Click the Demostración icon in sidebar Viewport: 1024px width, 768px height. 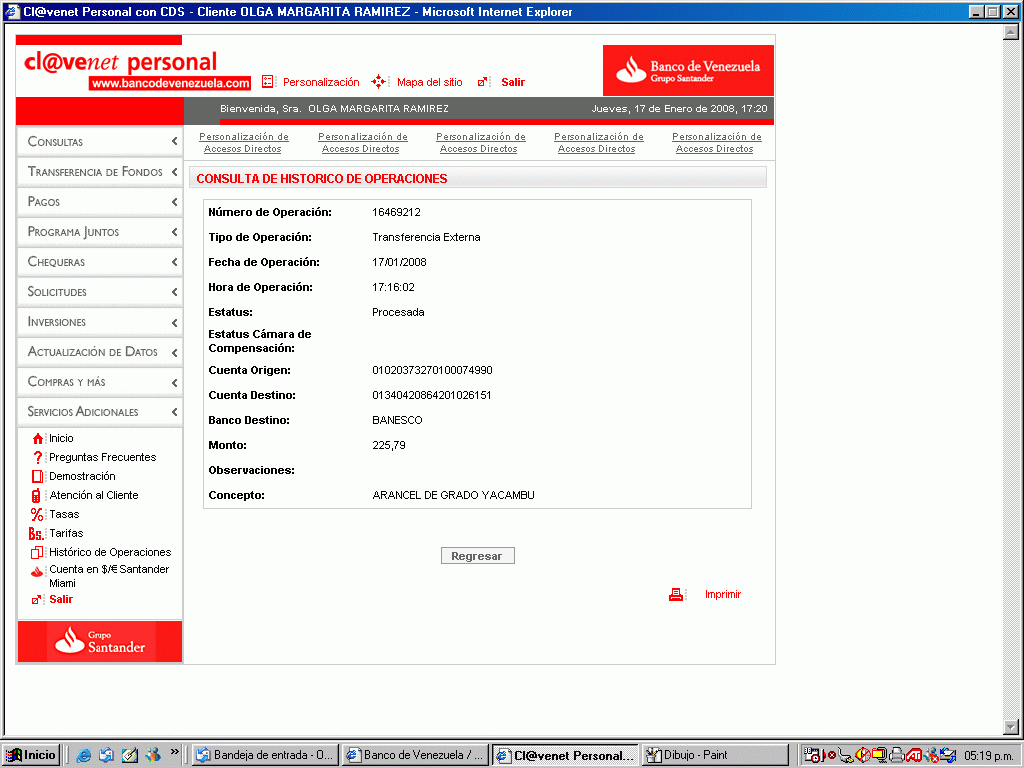click(38, 476)
